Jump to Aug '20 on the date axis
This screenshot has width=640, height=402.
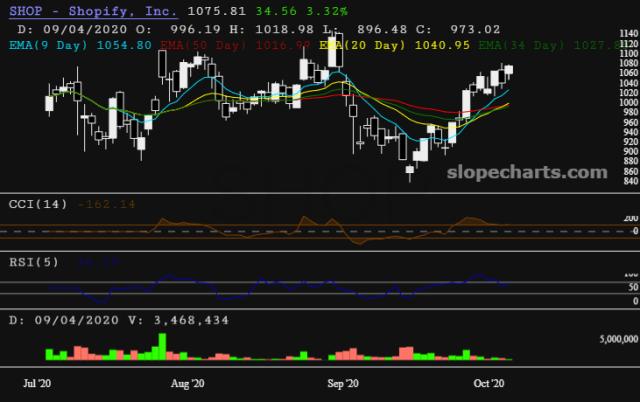(187, 383)
